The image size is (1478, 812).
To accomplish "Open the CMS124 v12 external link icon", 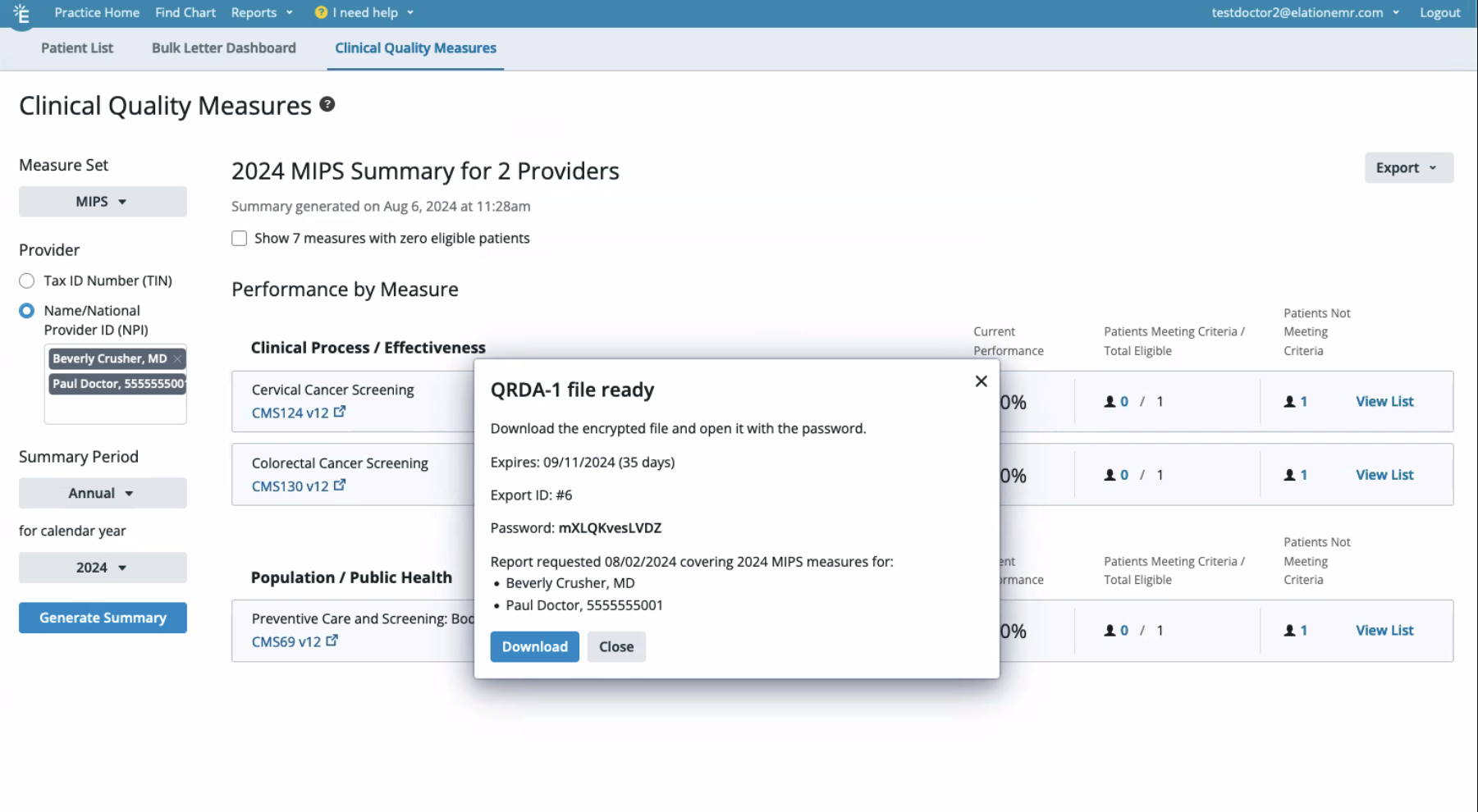I will tap(340, 412).
